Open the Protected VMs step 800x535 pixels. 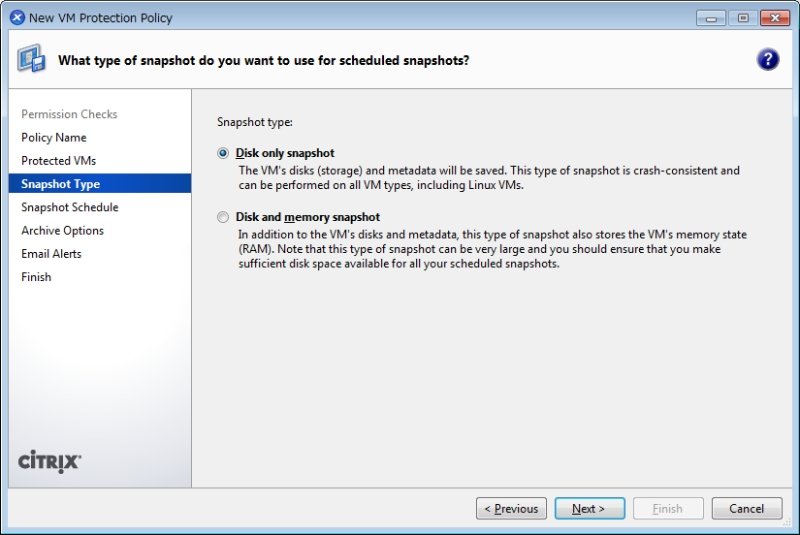tap(59, 161)
